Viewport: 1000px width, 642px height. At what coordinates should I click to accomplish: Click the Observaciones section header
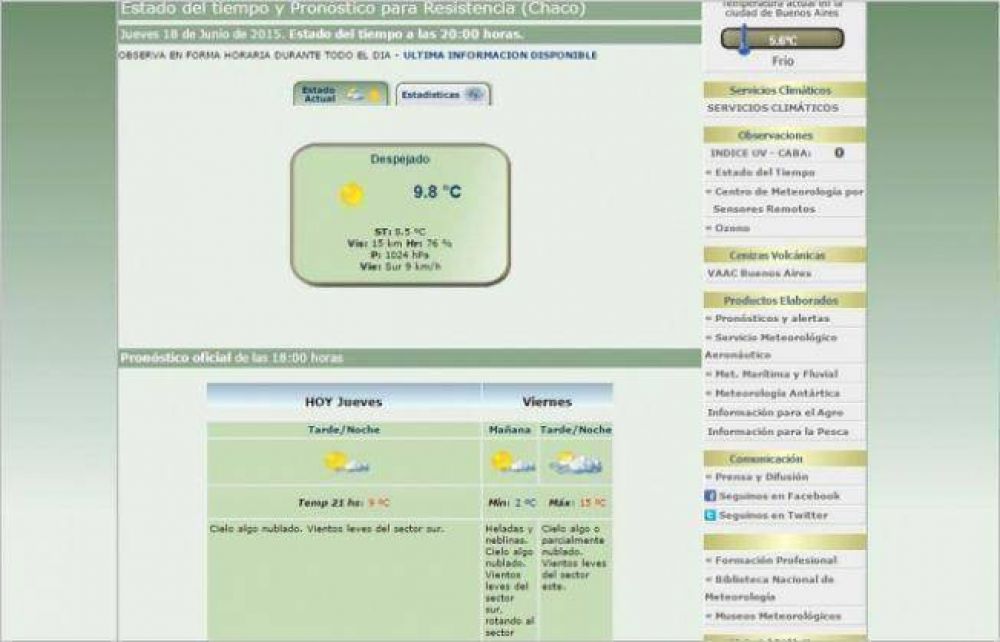pos(784,135)
